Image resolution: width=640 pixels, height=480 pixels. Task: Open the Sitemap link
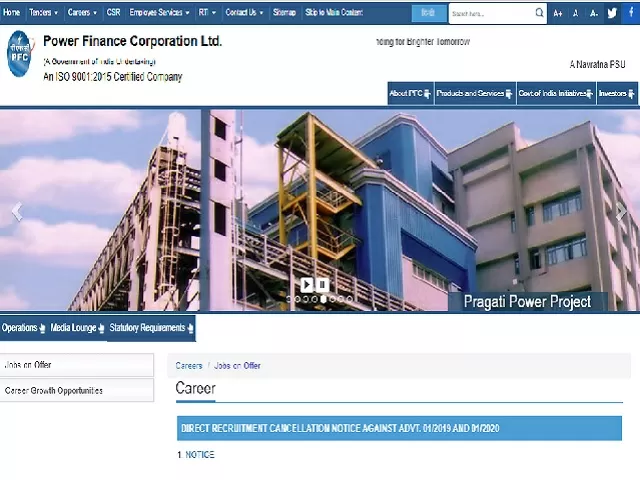coord(284,13)
